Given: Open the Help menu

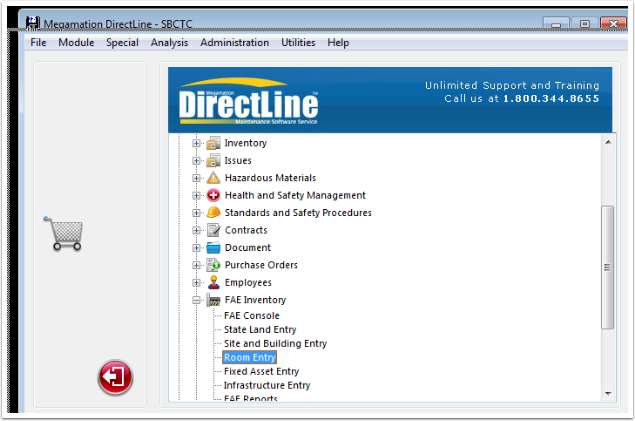Looking at the screenshot, I should tap(338, 43).
